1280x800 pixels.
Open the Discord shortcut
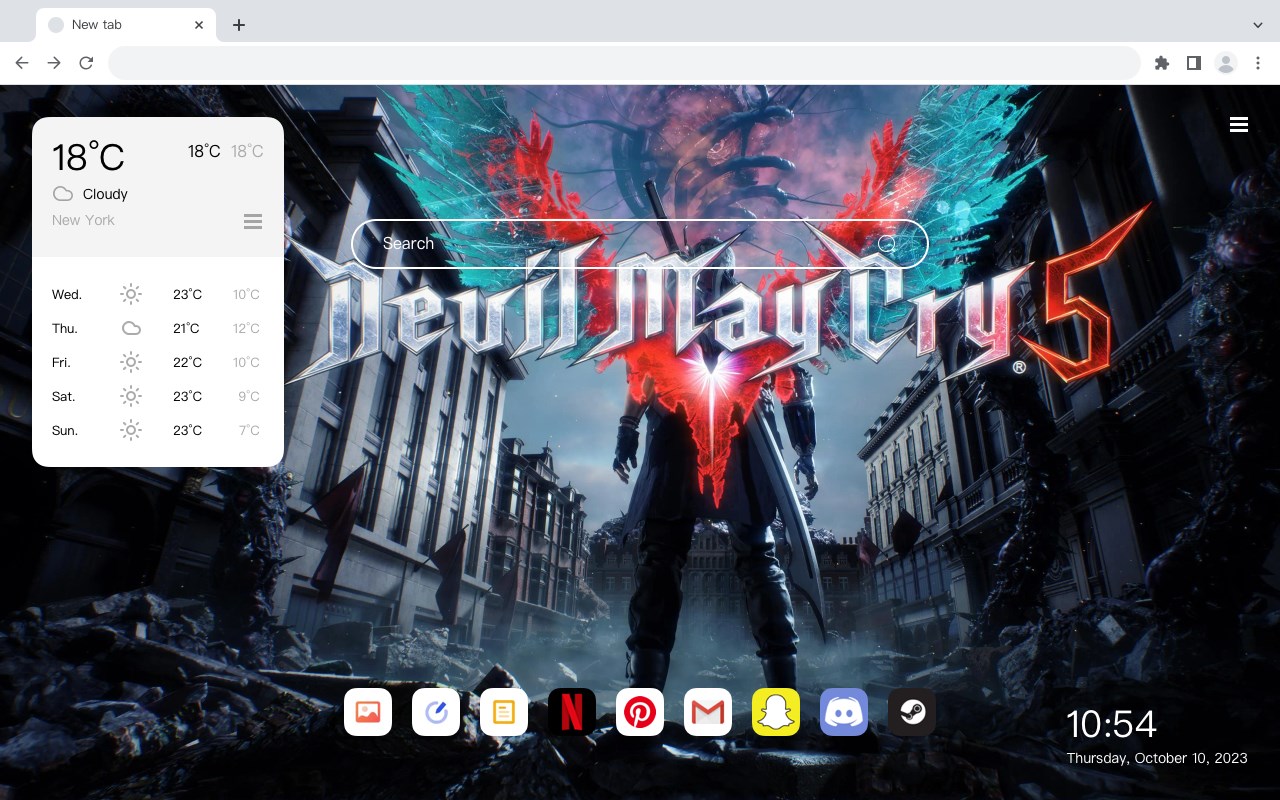[844, 712]
